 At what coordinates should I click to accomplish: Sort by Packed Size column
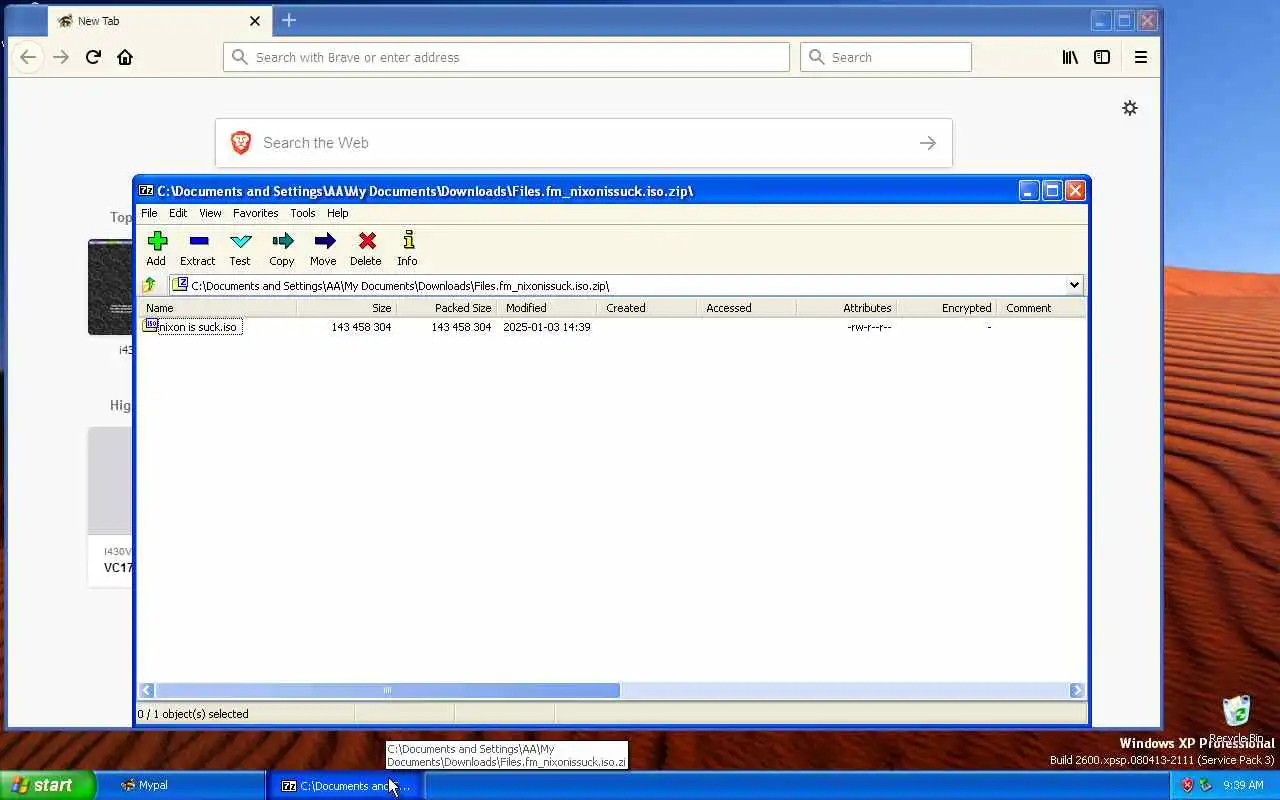pyautogui.click(x=446, y=308)
